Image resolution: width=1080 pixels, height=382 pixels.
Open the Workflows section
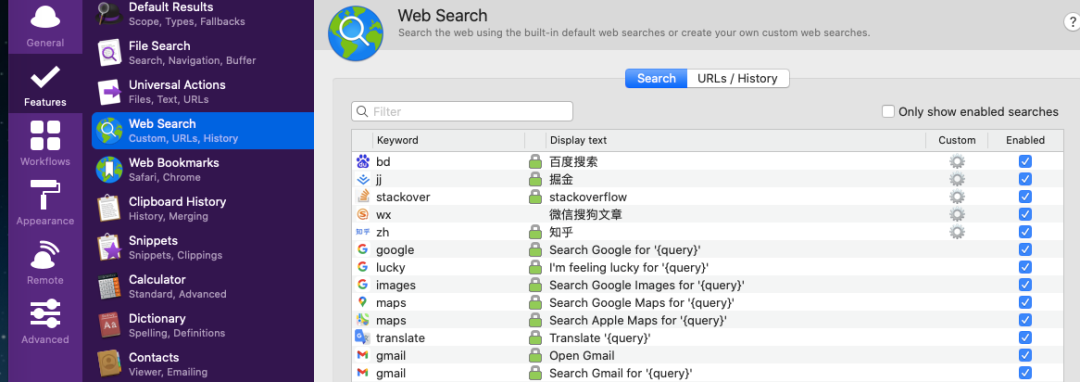45,143
